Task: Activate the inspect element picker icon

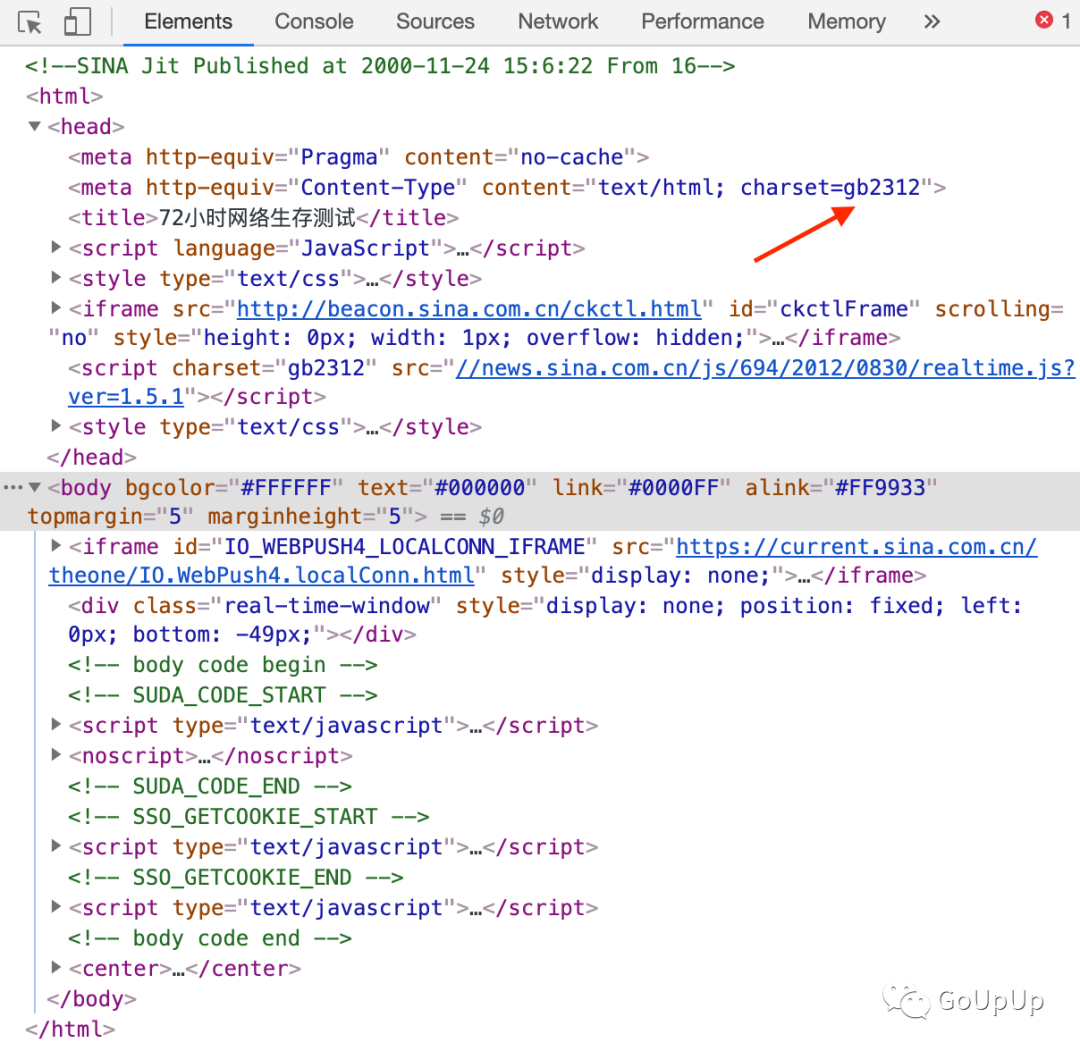Action: coord(30,22)
